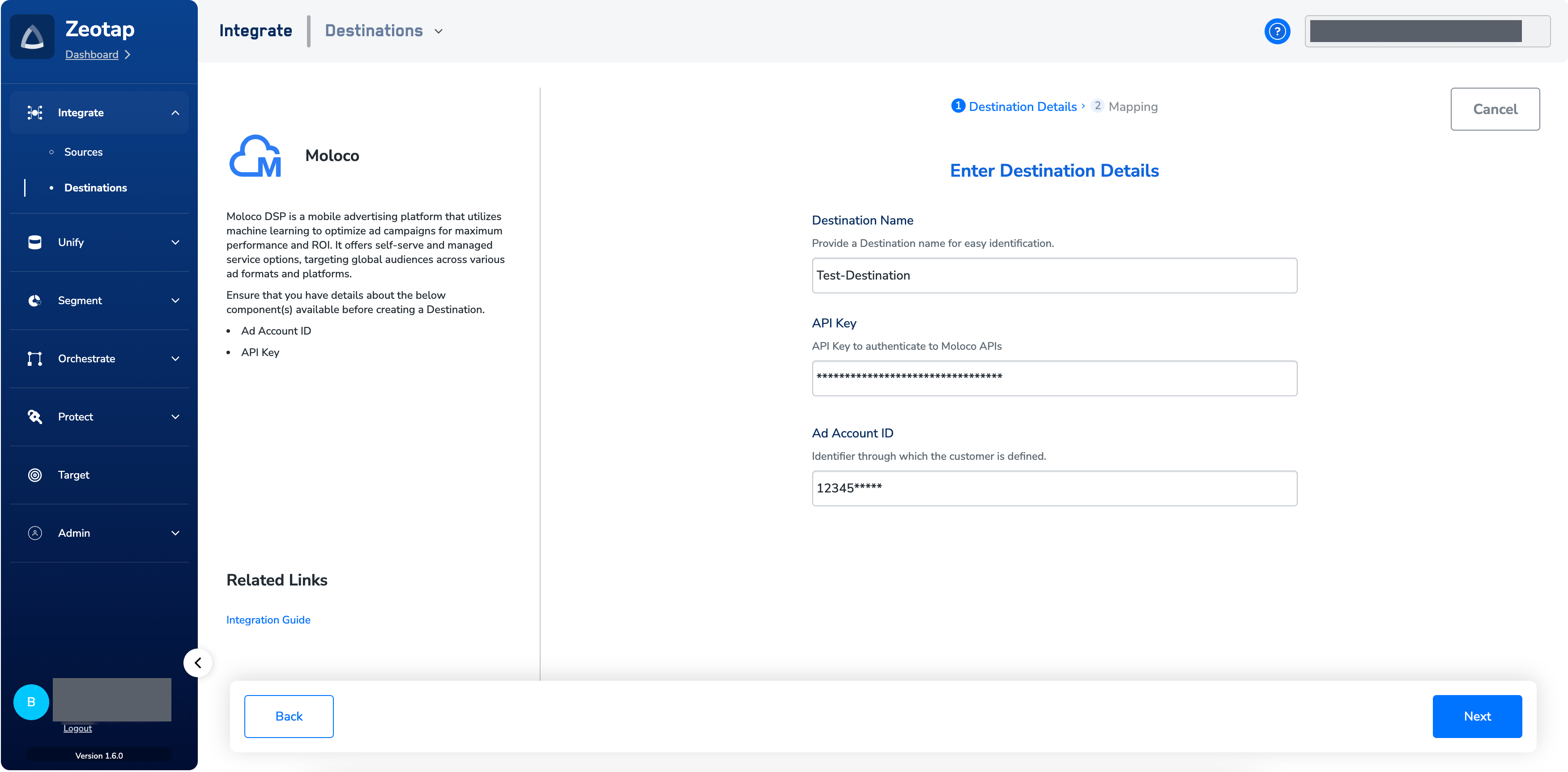Click the Segment pie chart icon

[35, 301]
